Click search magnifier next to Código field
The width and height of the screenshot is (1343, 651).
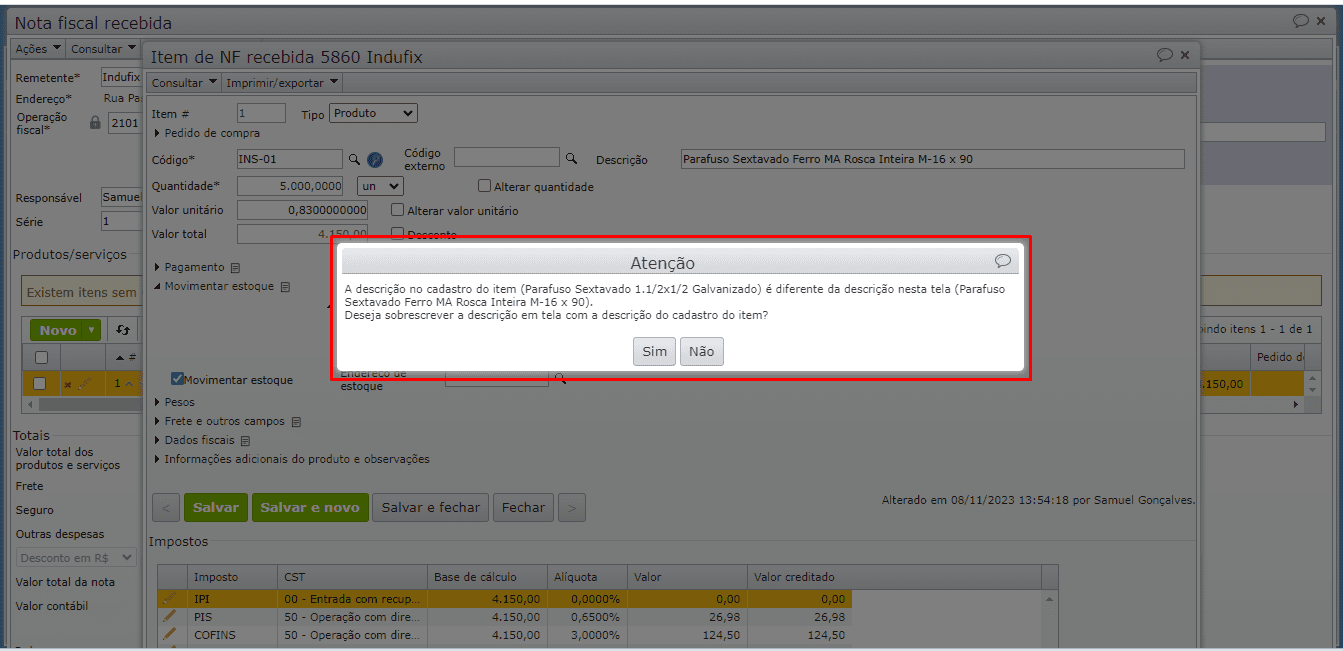[354, 159]
